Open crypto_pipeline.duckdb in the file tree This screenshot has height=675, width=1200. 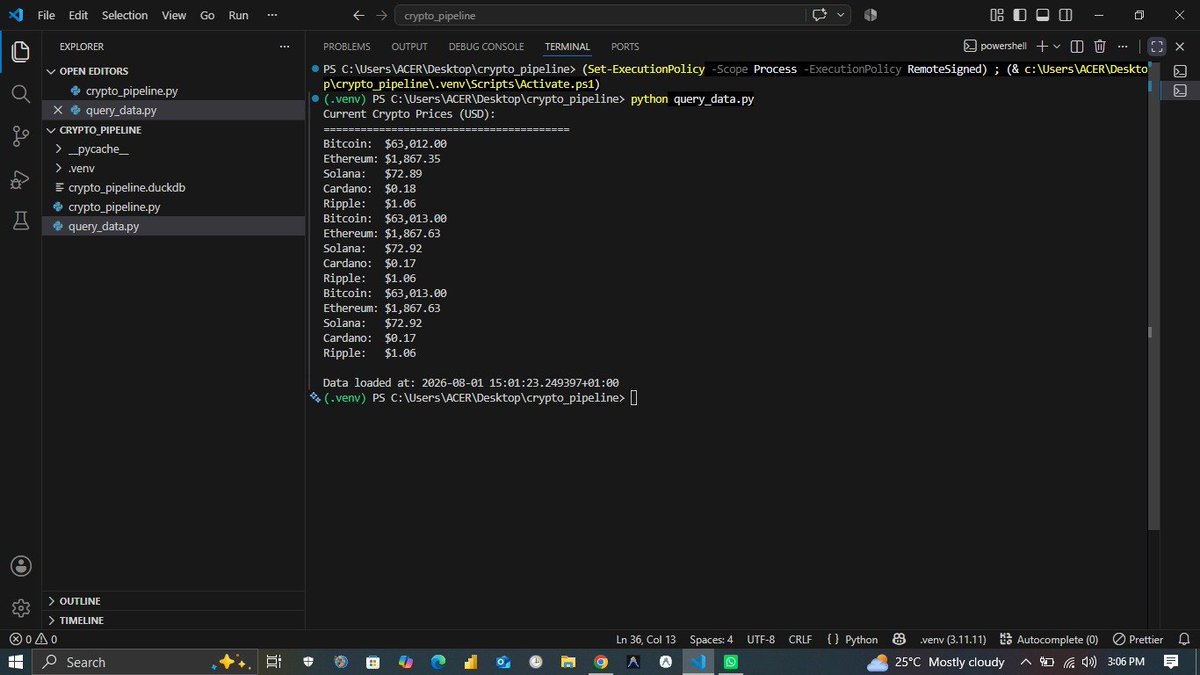(x=173, y=187)
